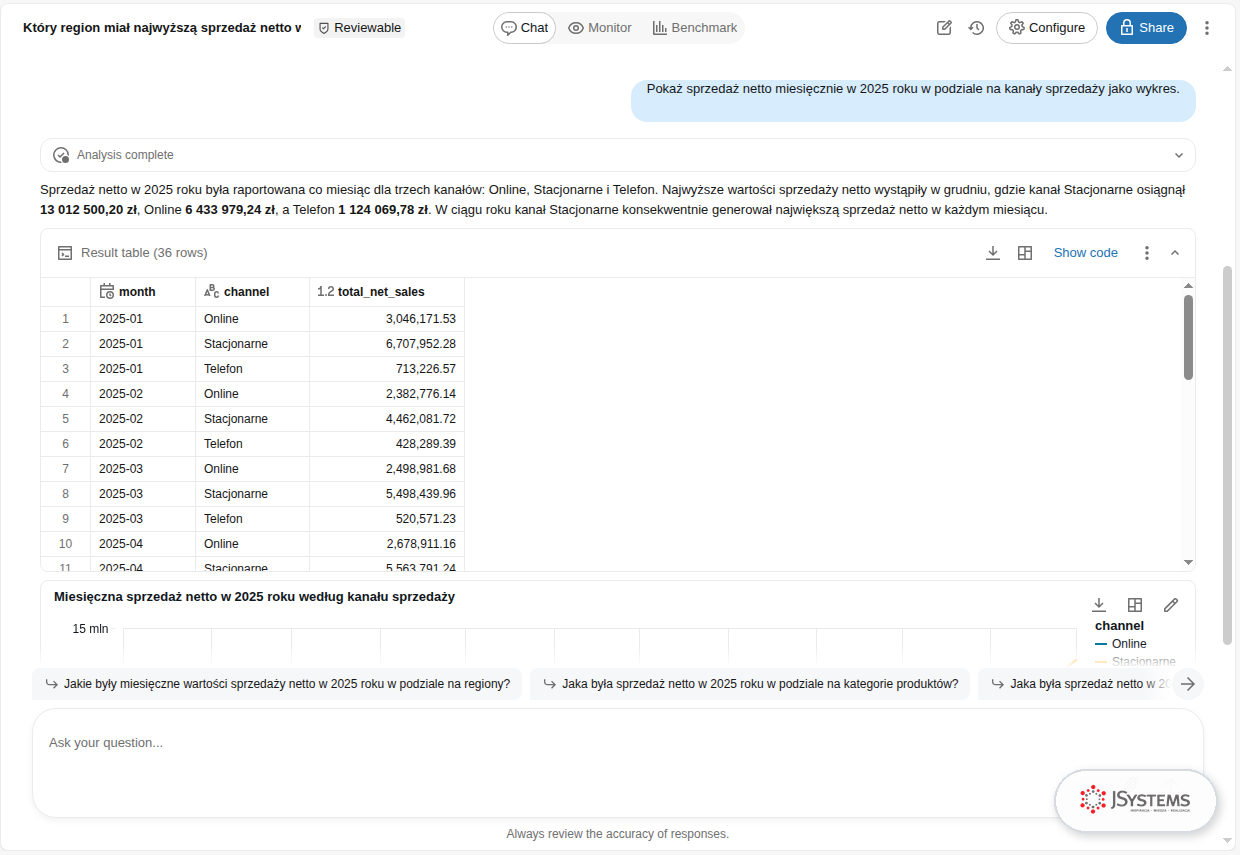
Task: Show more suggestions with the right arrow
Action: pos(1188,684)
